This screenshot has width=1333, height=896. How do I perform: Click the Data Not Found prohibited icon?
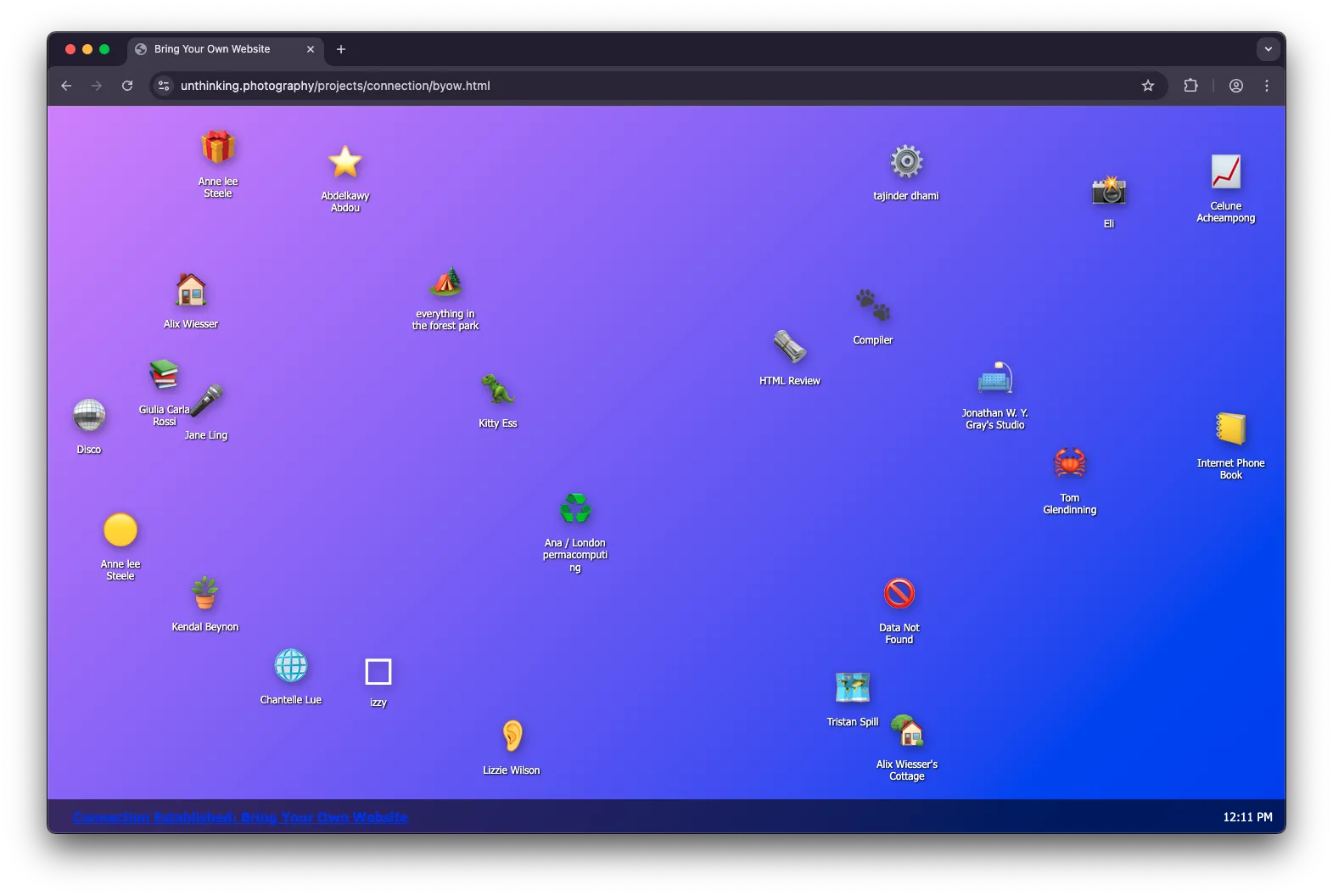point(899,594)
